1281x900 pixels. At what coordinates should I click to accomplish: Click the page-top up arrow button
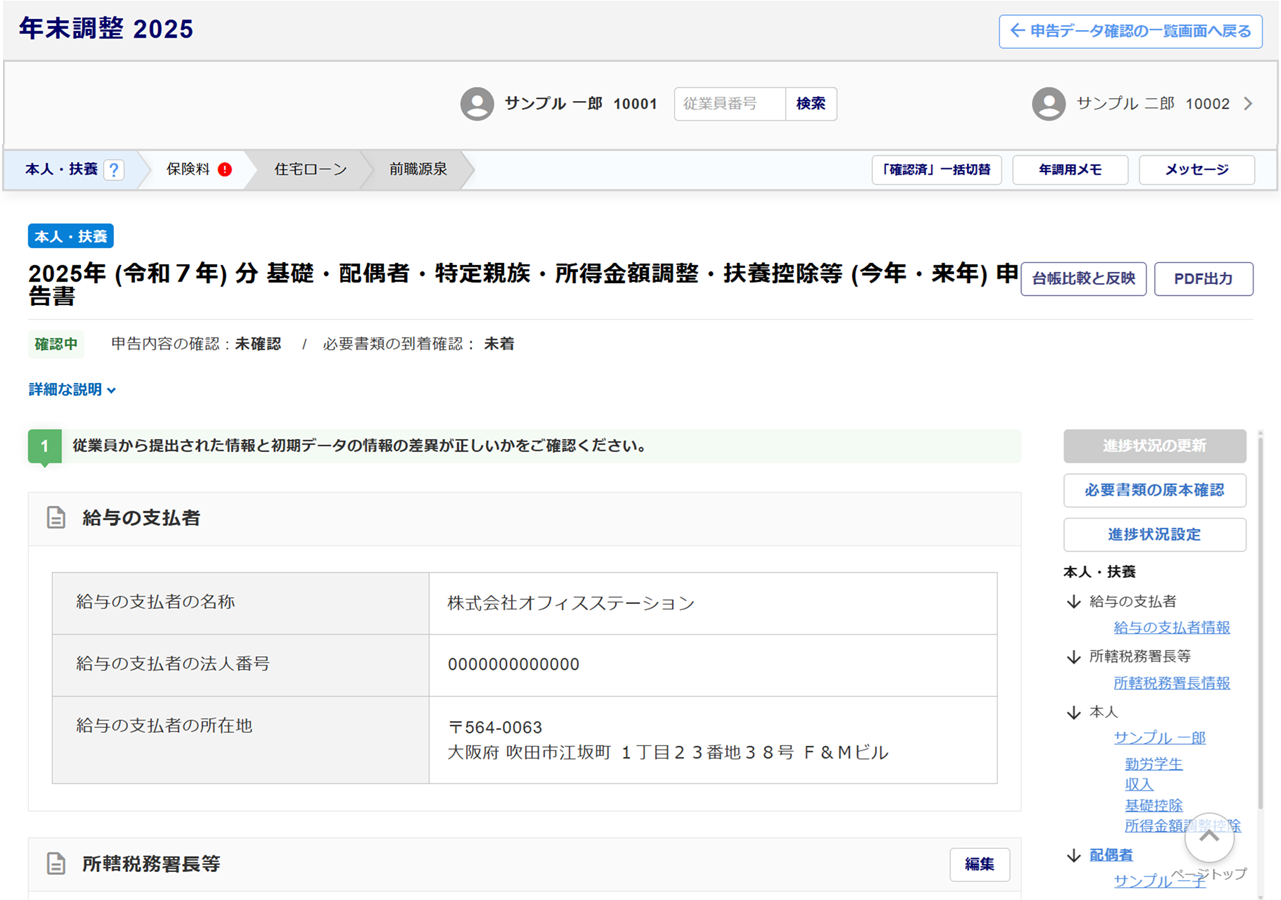coord(1209,838)
